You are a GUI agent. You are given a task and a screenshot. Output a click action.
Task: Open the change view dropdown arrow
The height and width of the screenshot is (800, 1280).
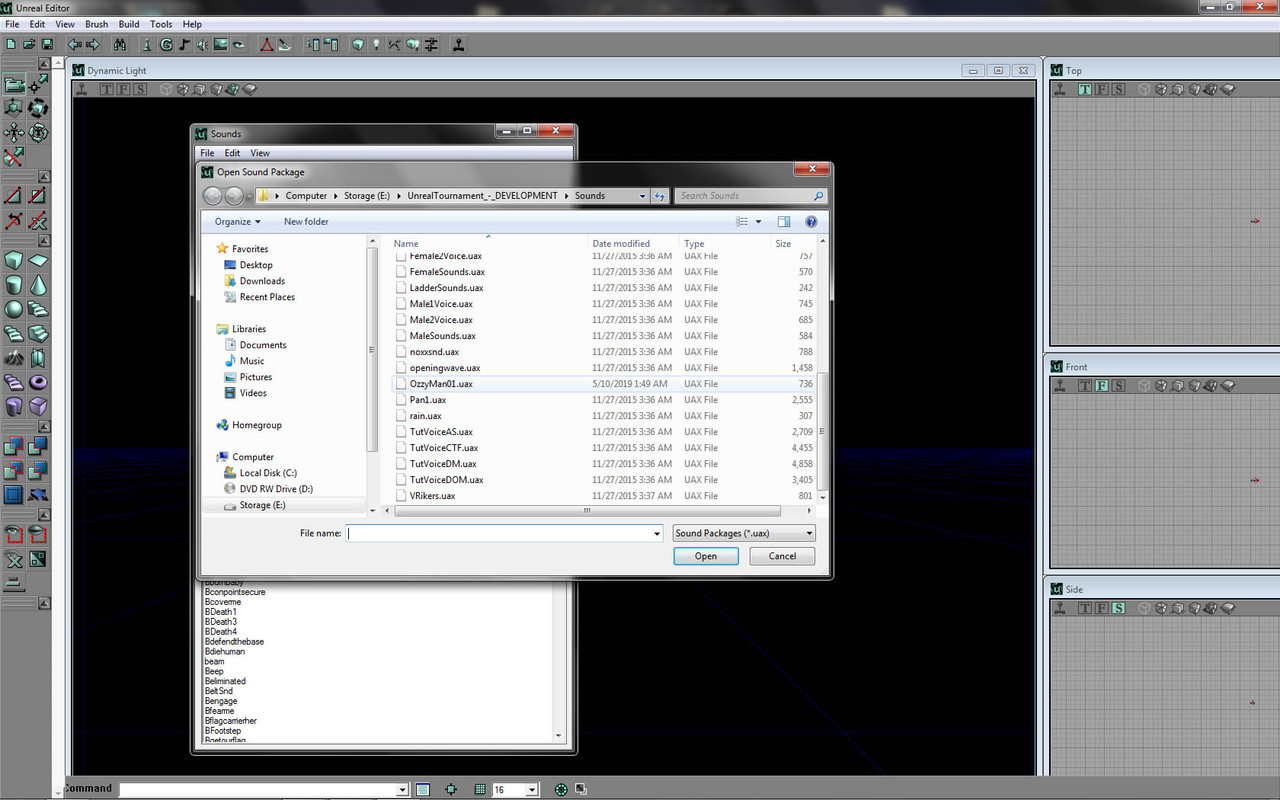tap(758, 222)
